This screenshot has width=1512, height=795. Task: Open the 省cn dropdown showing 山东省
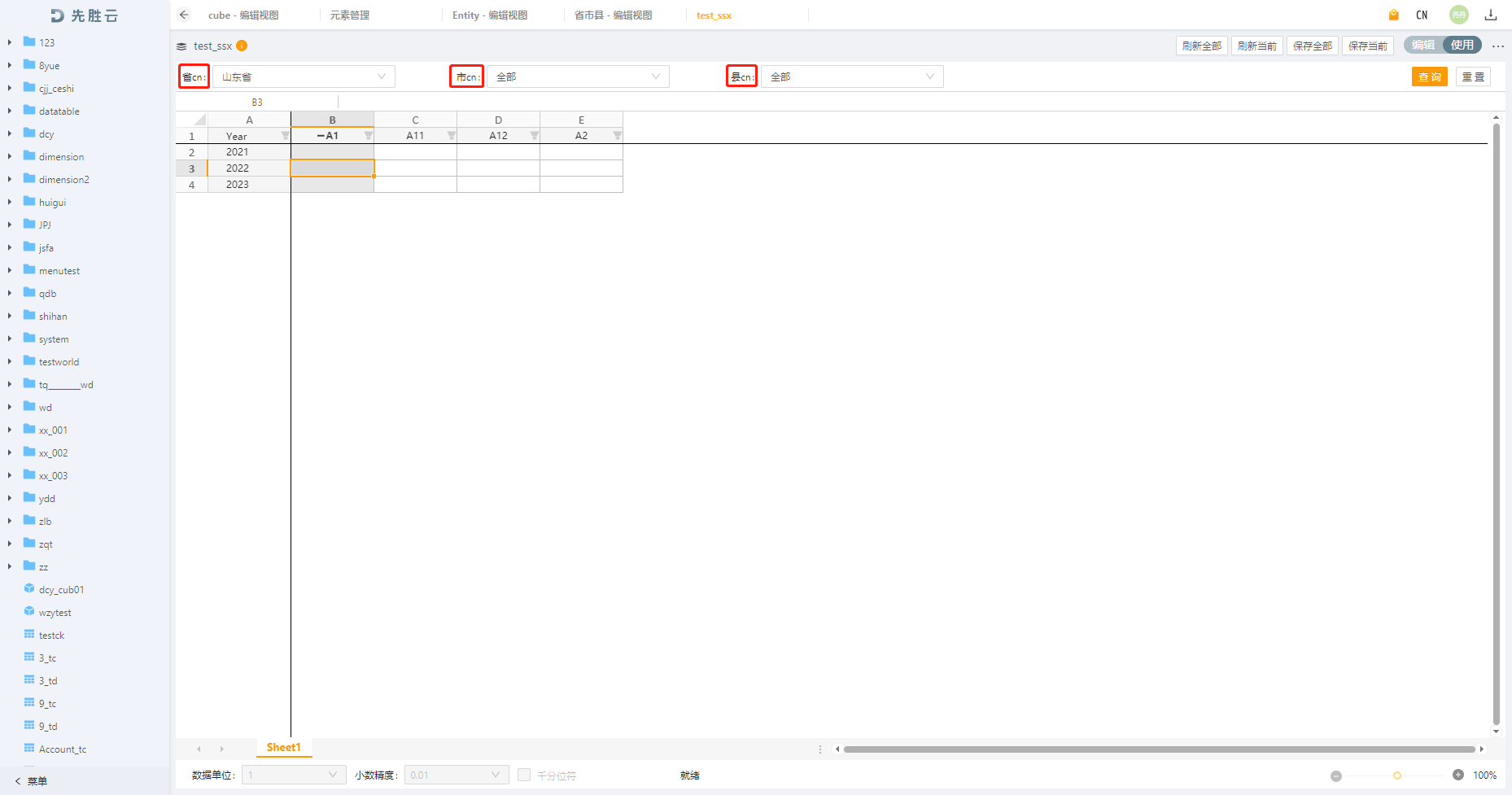point(304,76)
